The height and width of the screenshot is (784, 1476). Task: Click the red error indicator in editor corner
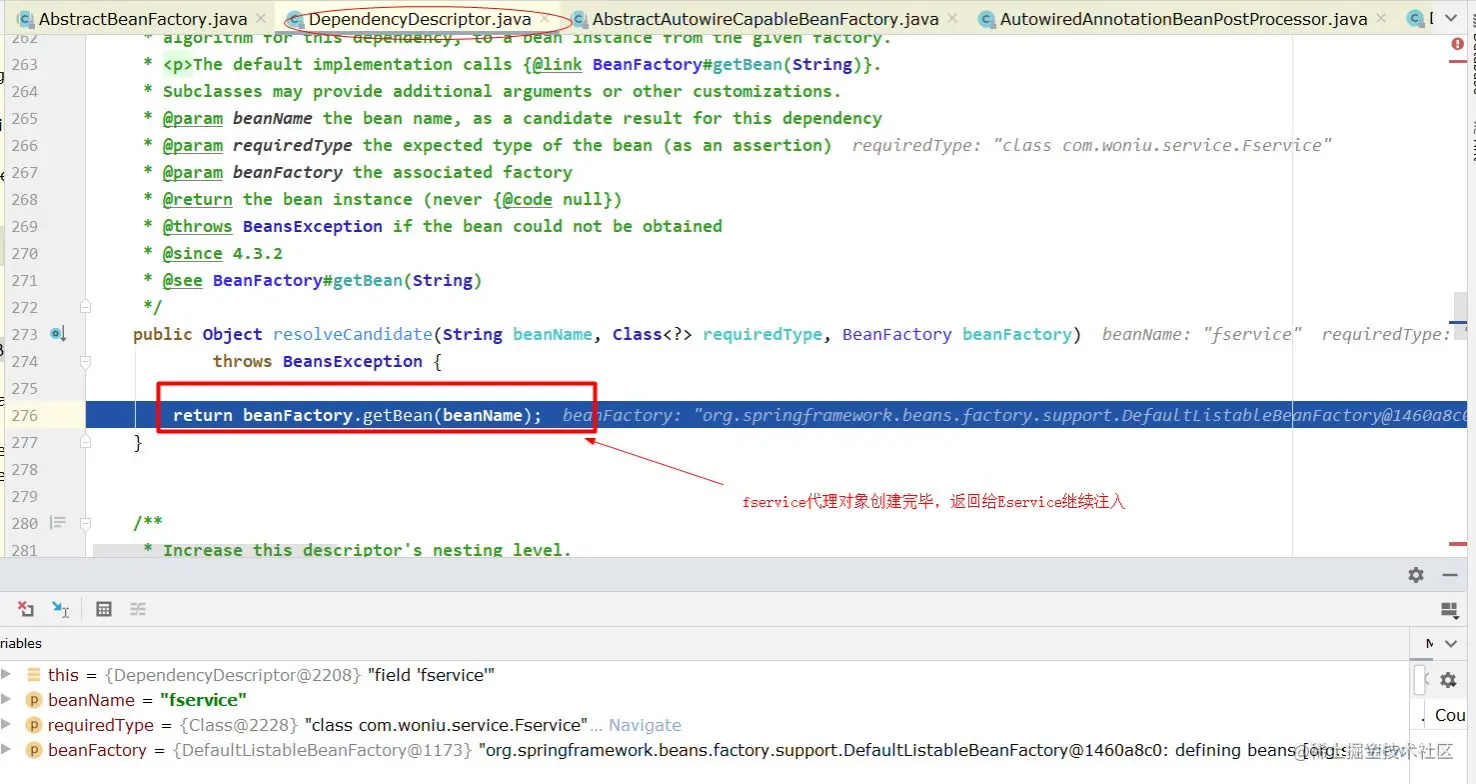1457,45
